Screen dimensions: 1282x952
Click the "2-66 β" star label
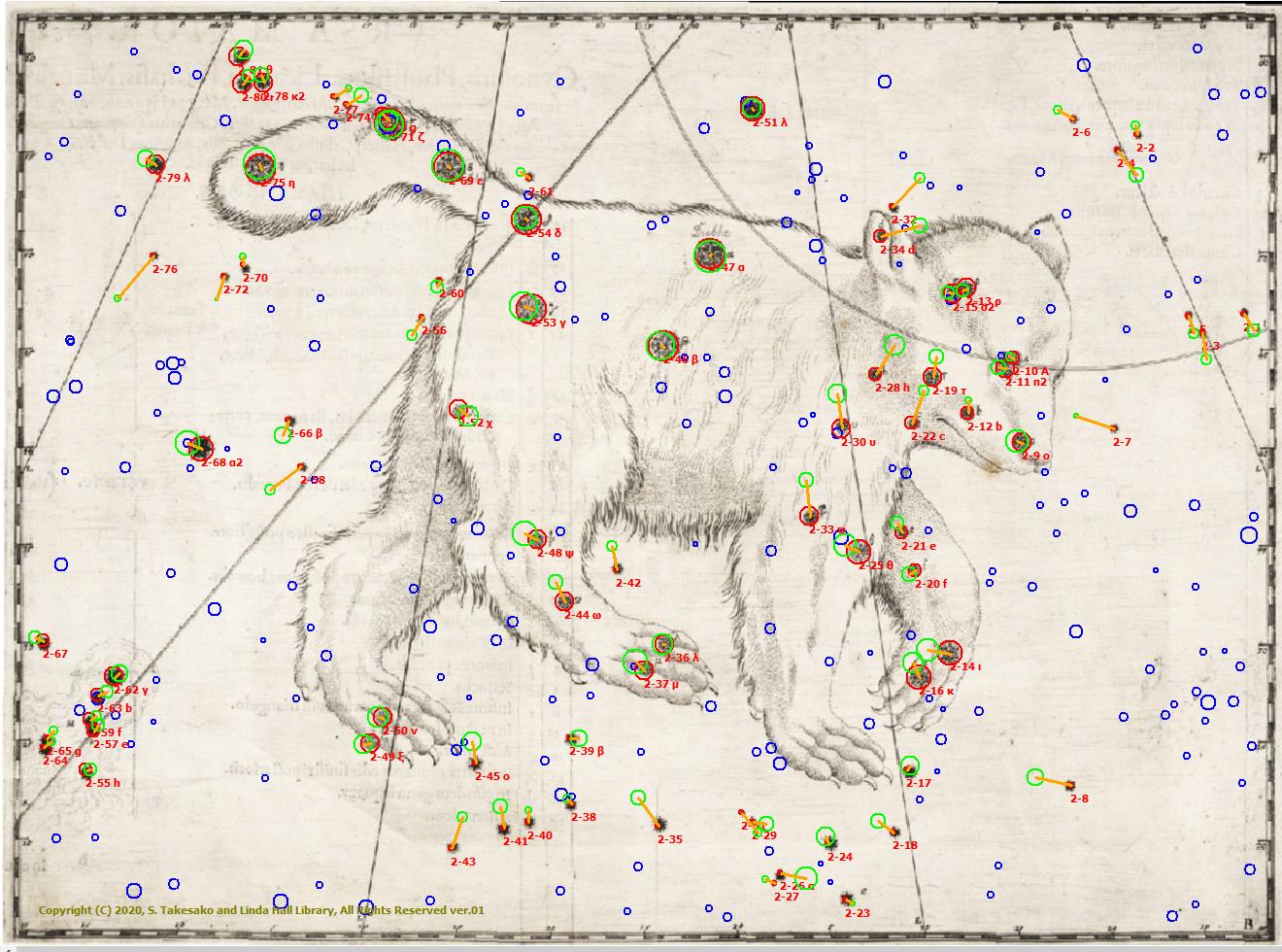click(x=304, y=433)
